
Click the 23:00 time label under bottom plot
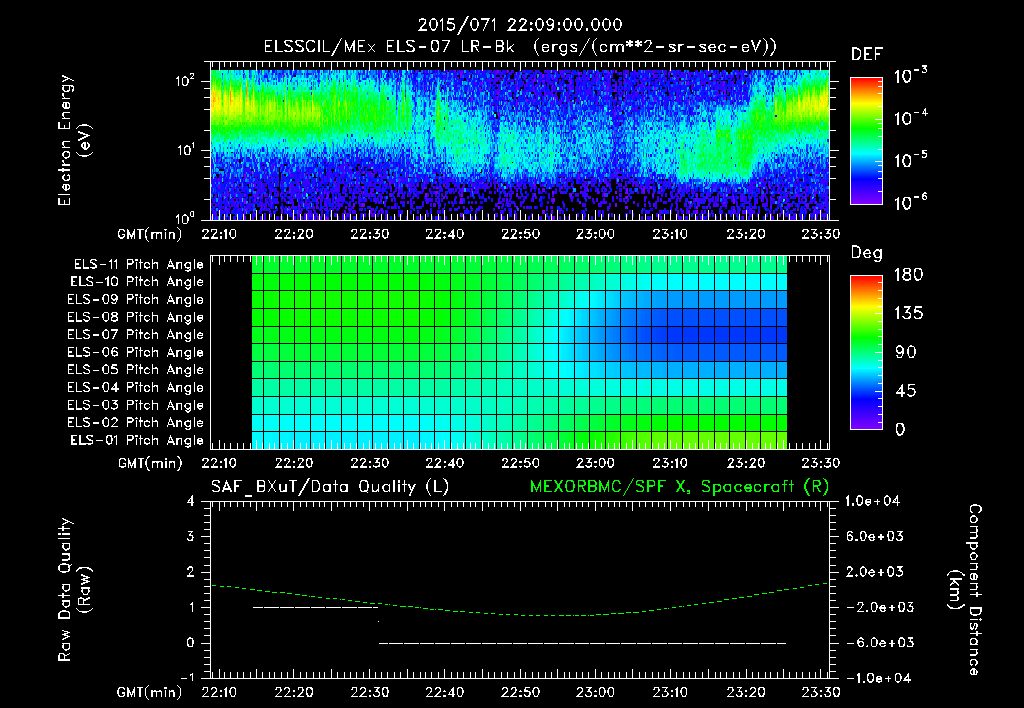tap(595, 692)
